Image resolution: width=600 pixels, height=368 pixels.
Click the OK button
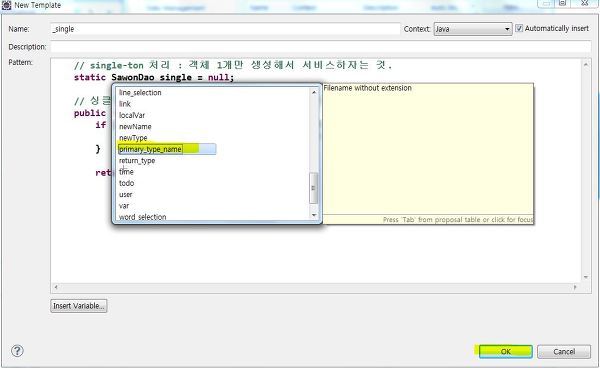point(505,352)
